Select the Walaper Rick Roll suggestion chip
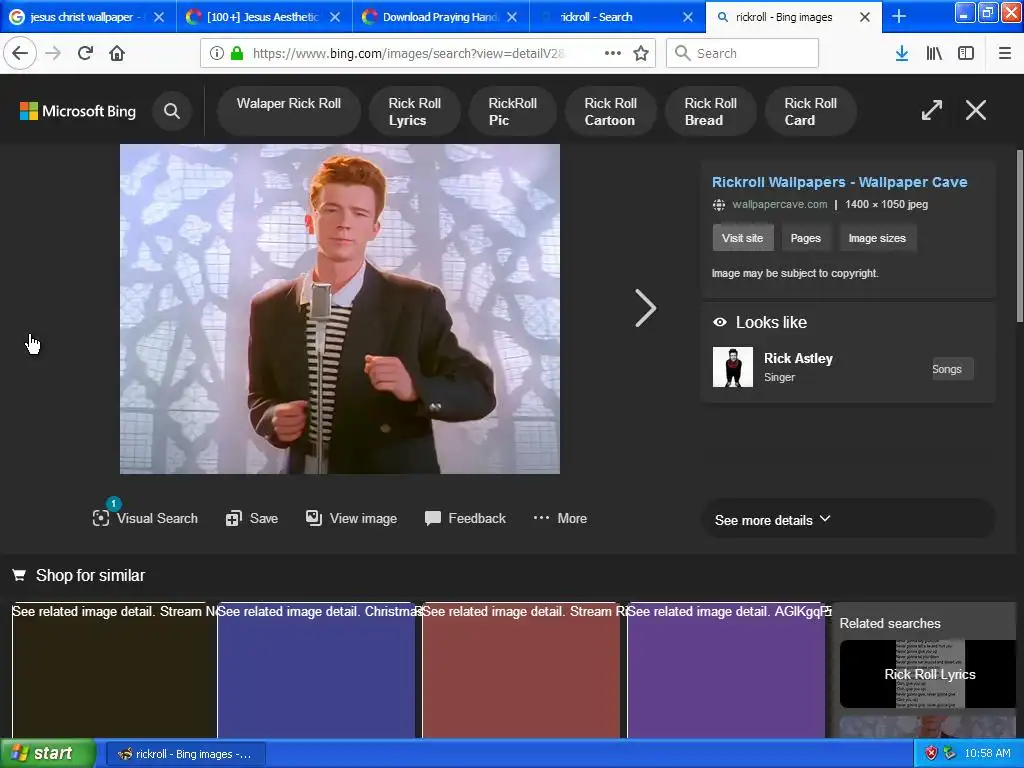The width and height of the screenshot is (1024, 768). pos(289,111)
